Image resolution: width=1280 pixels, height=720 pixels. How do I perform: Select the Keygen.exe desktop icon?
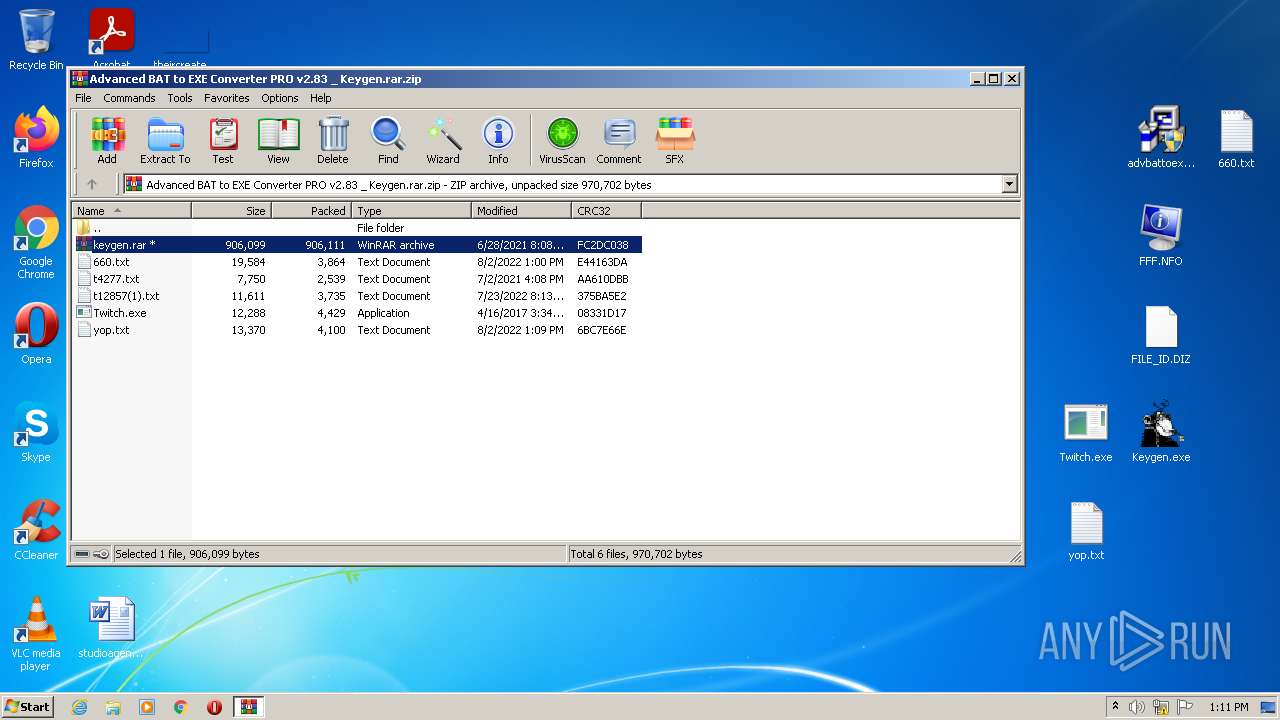pos(1161,432)
